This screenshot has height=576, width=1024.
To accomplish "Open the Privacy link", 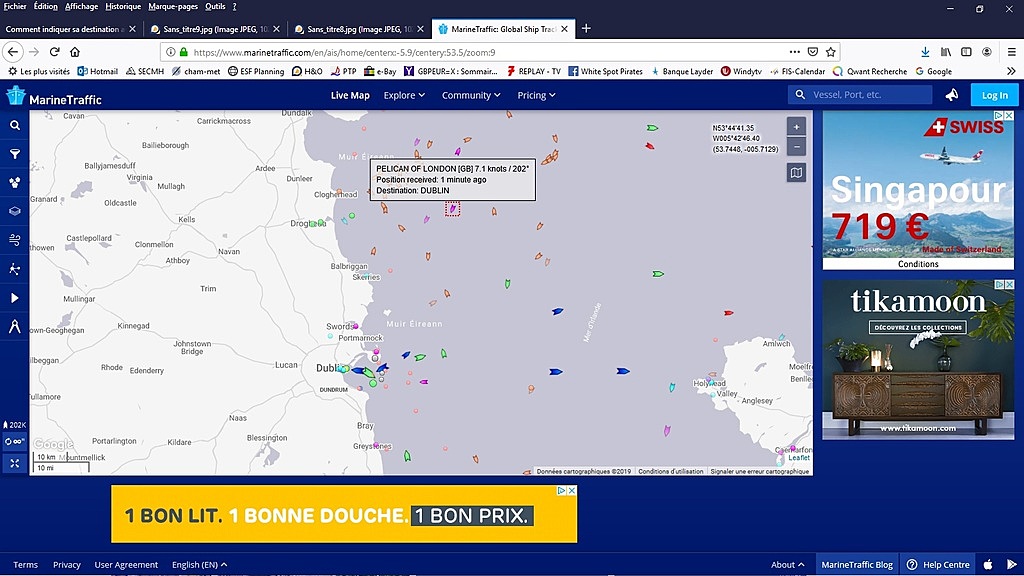I will click(67, 565).
